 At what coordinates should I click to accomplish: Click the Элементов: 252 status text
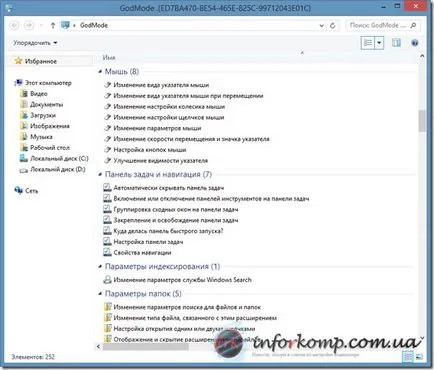click(x=33, y=357)
